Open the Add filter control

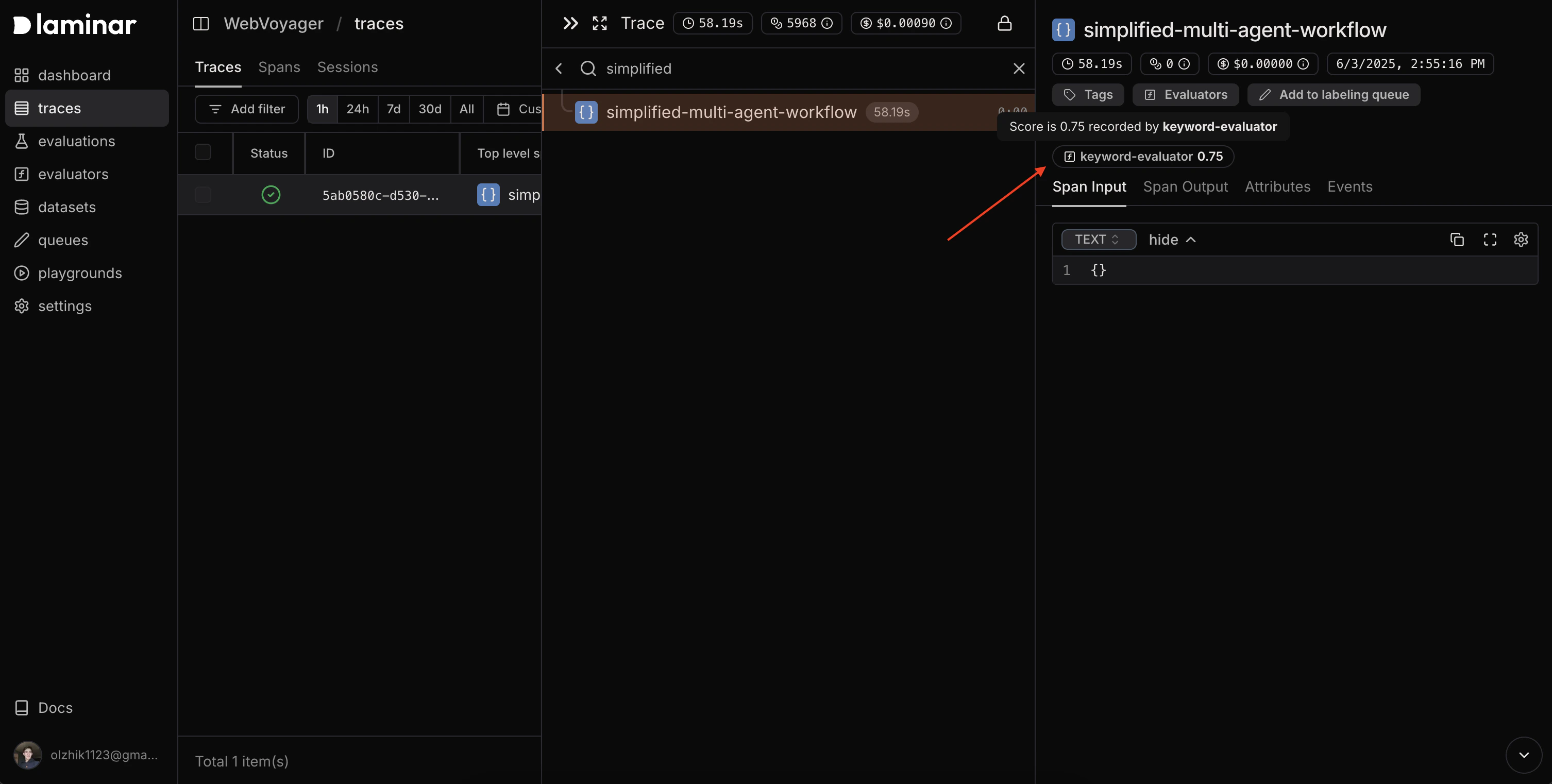click(246, 109)
